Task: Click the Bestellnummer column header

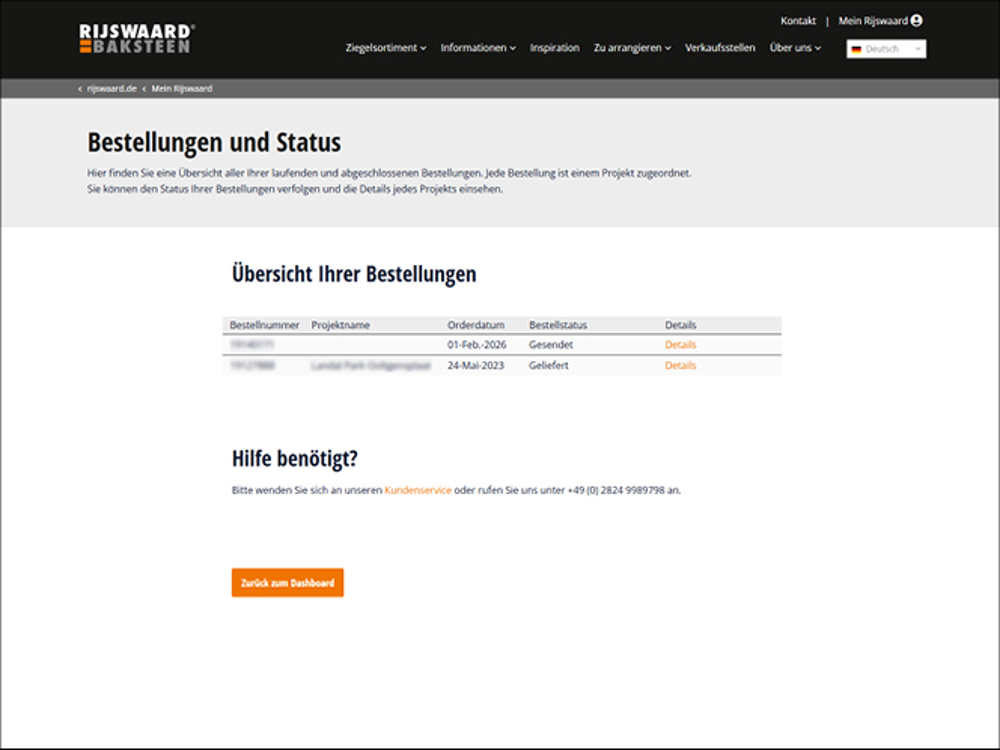Action: pyautogui.click(x=264, y=325)
